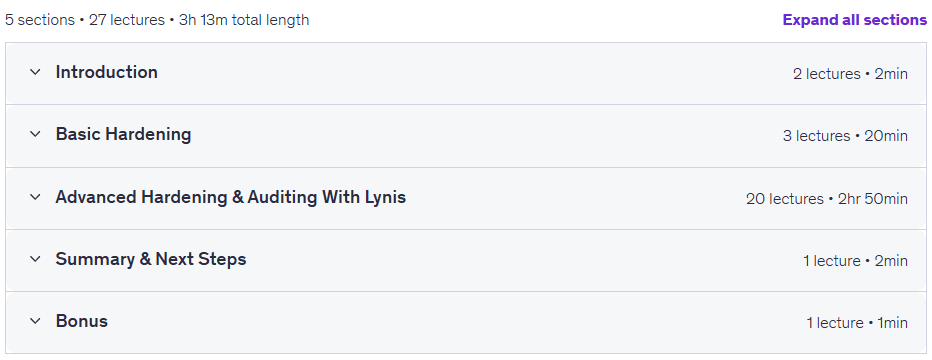The height and width of the screenshot is (360, 932).
Task: Click the 3h 13m total length text
Action: coord(244,20)
